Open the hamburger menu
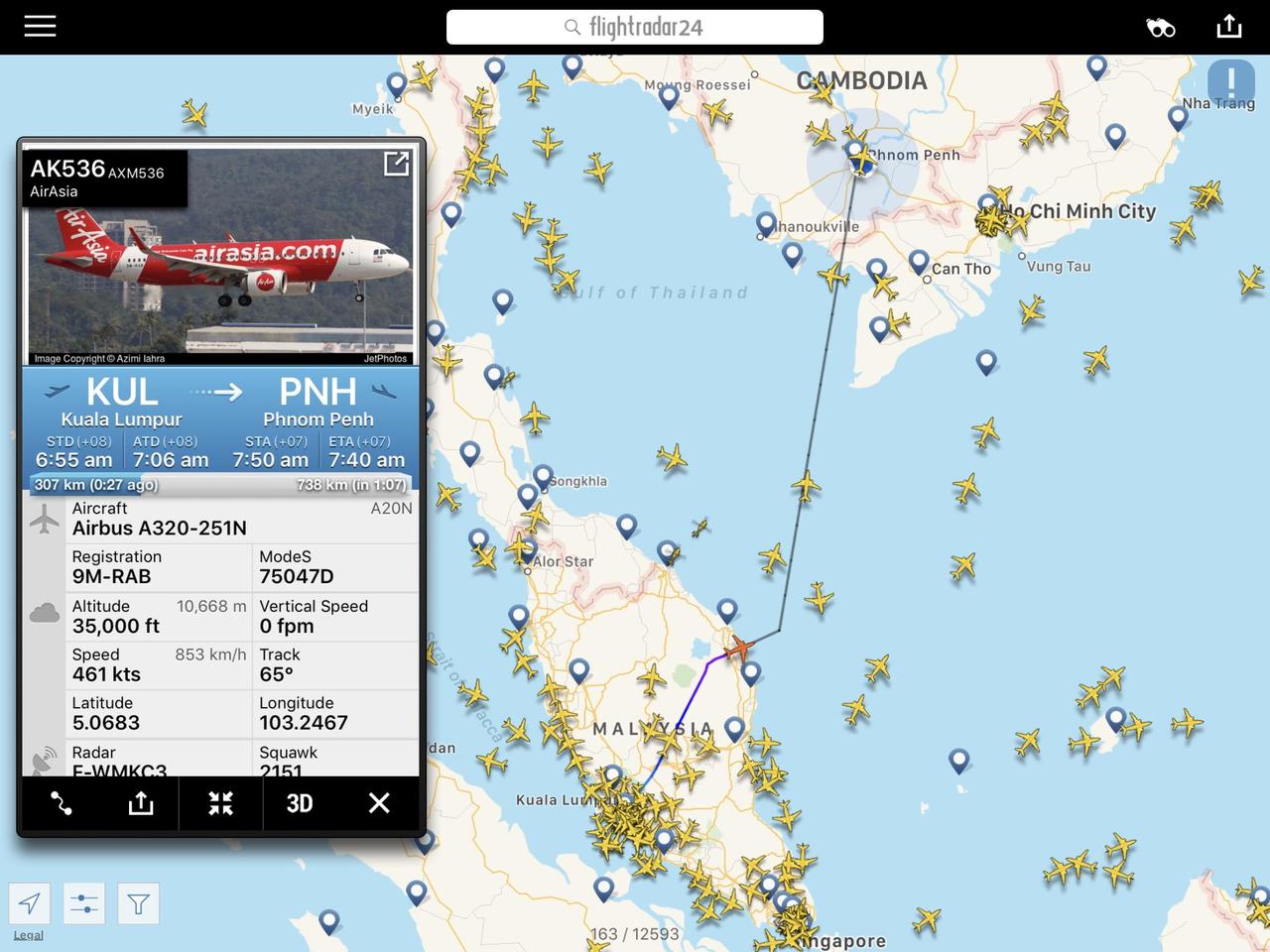This screenshot has height=952, width=1270. [40, 27]
